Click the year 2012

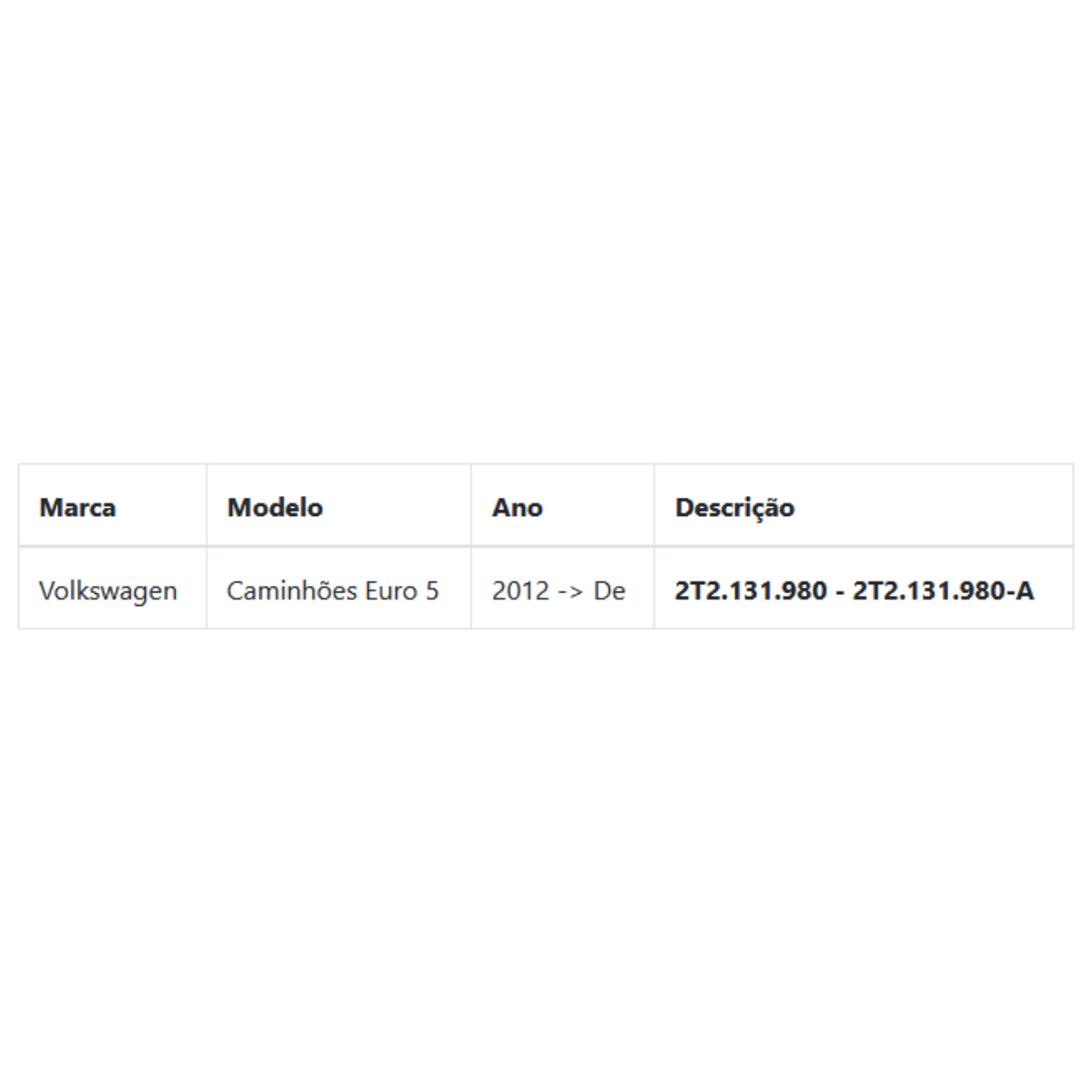[x=521, y=591]
